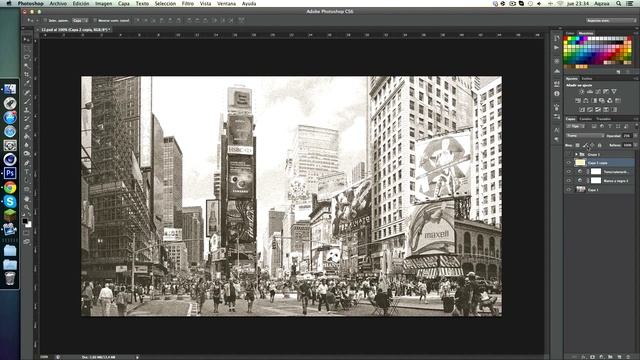This screenshot has height=360, width=640.
Task: Select the Lasso tool
Action: click(x=27, y=57)
